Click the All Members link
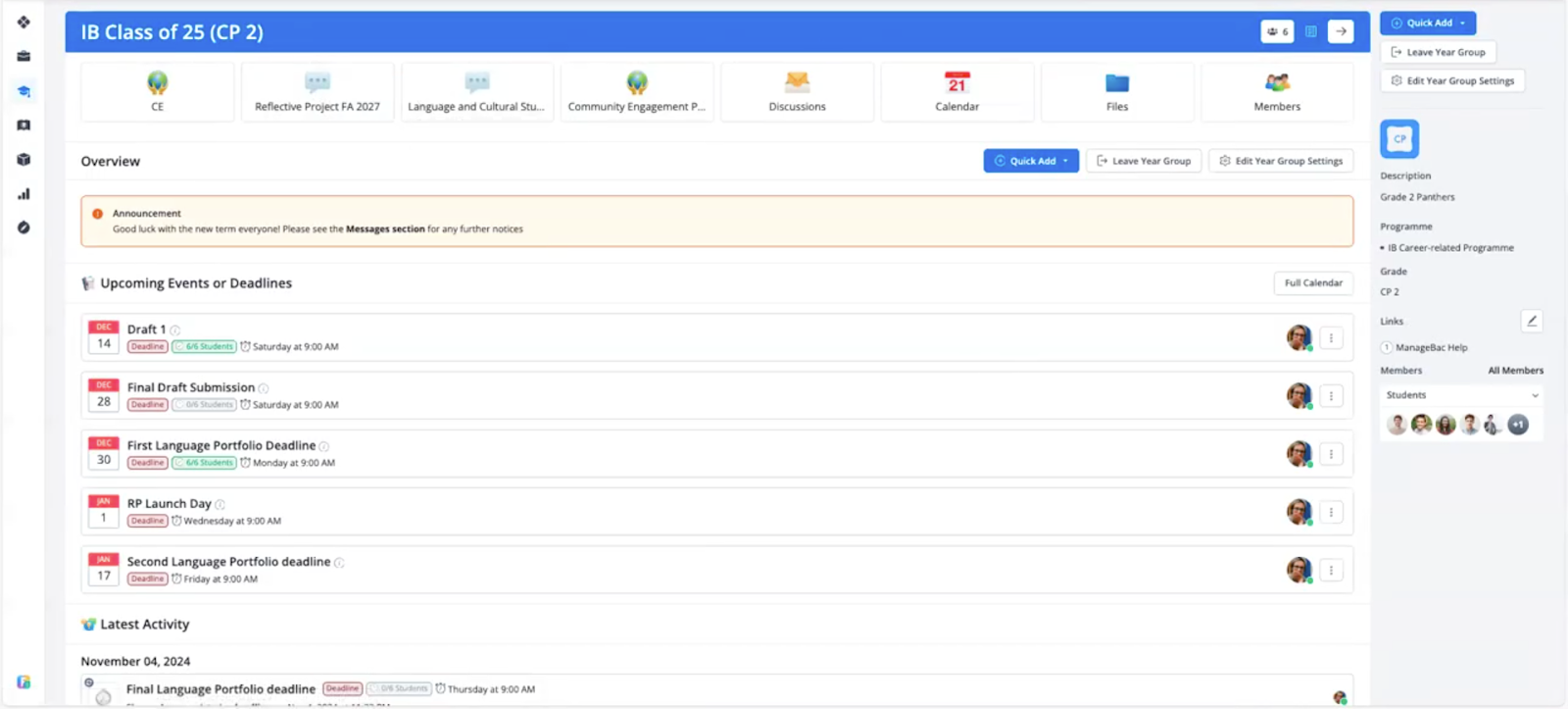 tap(1515, 371)
